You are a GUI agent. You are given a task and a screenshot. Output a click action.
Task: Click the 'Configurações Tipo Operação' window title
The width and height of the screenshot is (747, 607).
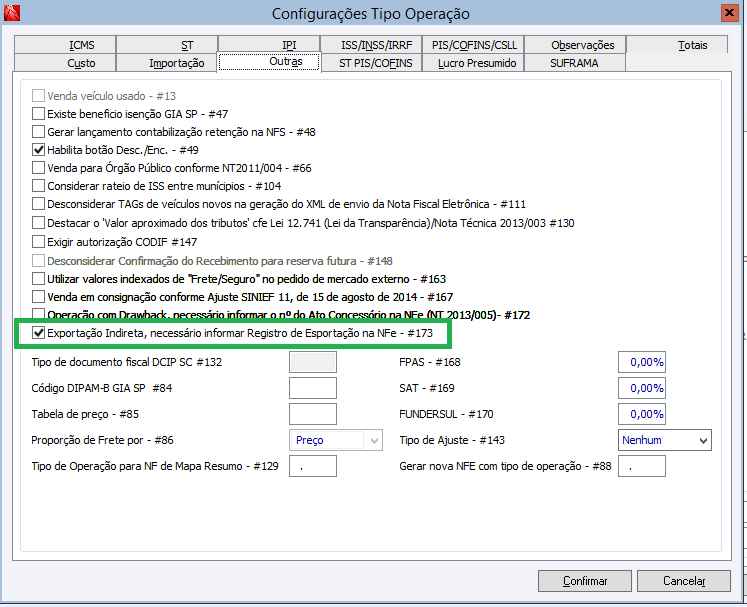click(x=371, y=13)
